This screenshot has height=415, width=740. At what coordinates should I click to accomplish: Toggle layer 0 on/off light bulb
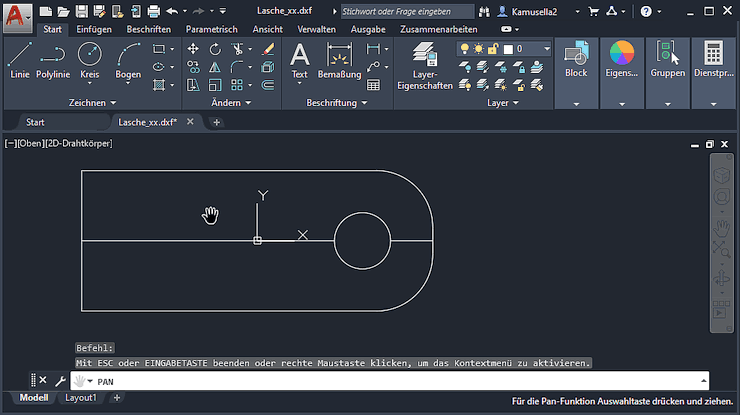[464, 49]
